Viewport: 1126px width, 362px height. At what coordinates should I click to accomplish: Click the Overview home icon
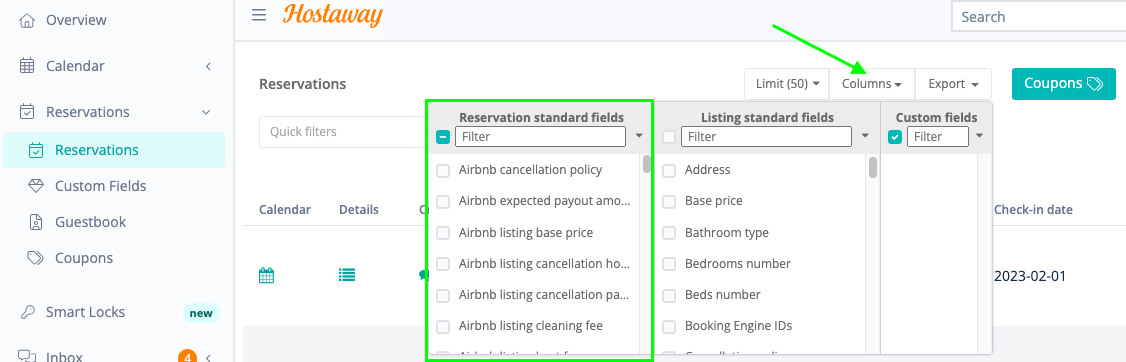27,20
